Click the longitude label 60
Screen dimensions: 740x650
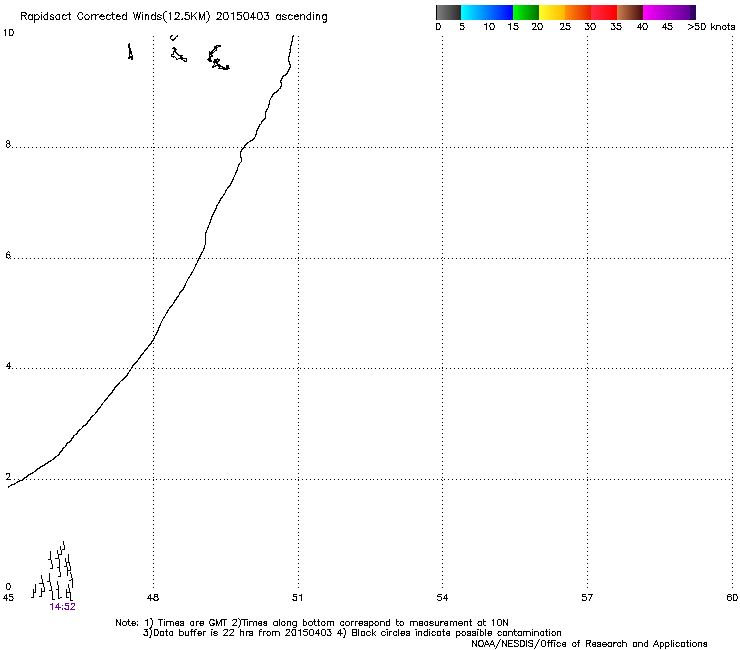coord(732,598)
